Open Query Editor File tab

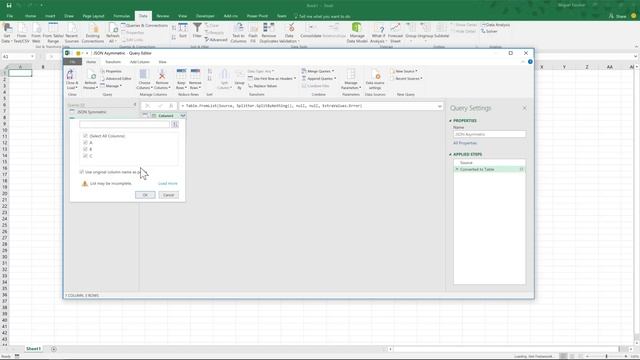click(x=72, y=62)
